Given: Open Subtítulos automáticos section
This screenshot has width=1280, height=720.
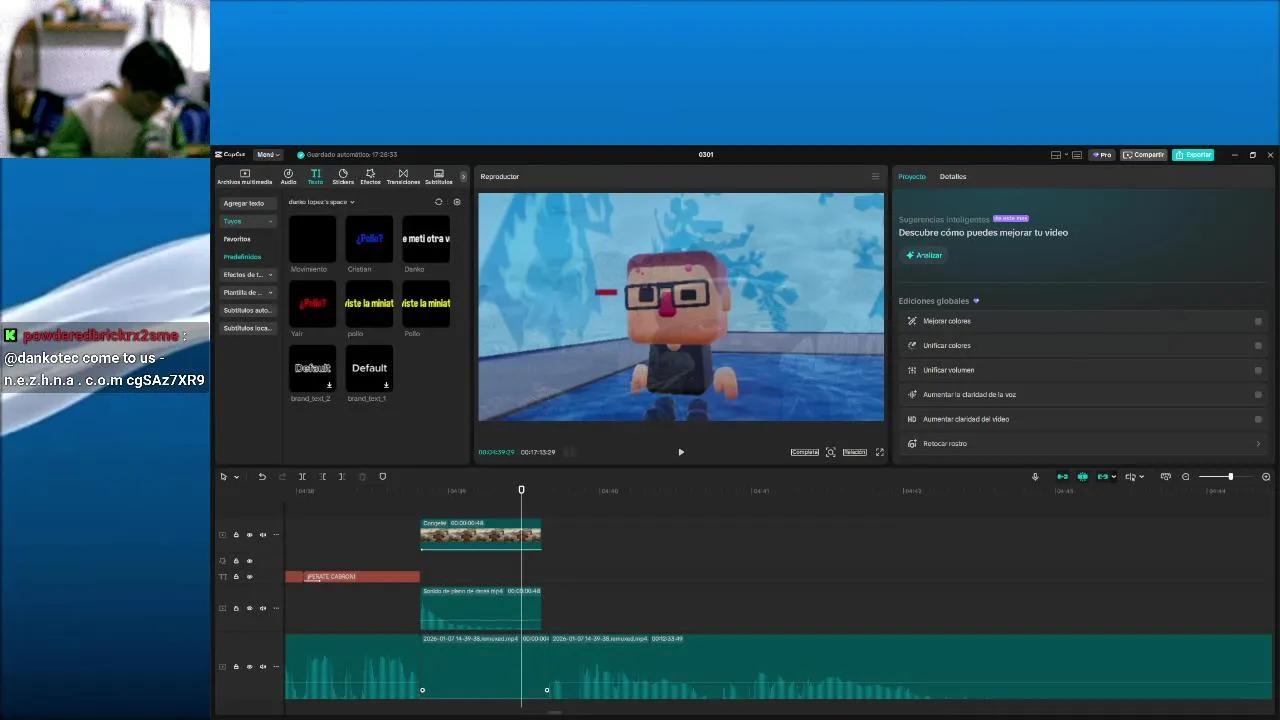Looking at the screenshot, I should [x=247, y=311].
